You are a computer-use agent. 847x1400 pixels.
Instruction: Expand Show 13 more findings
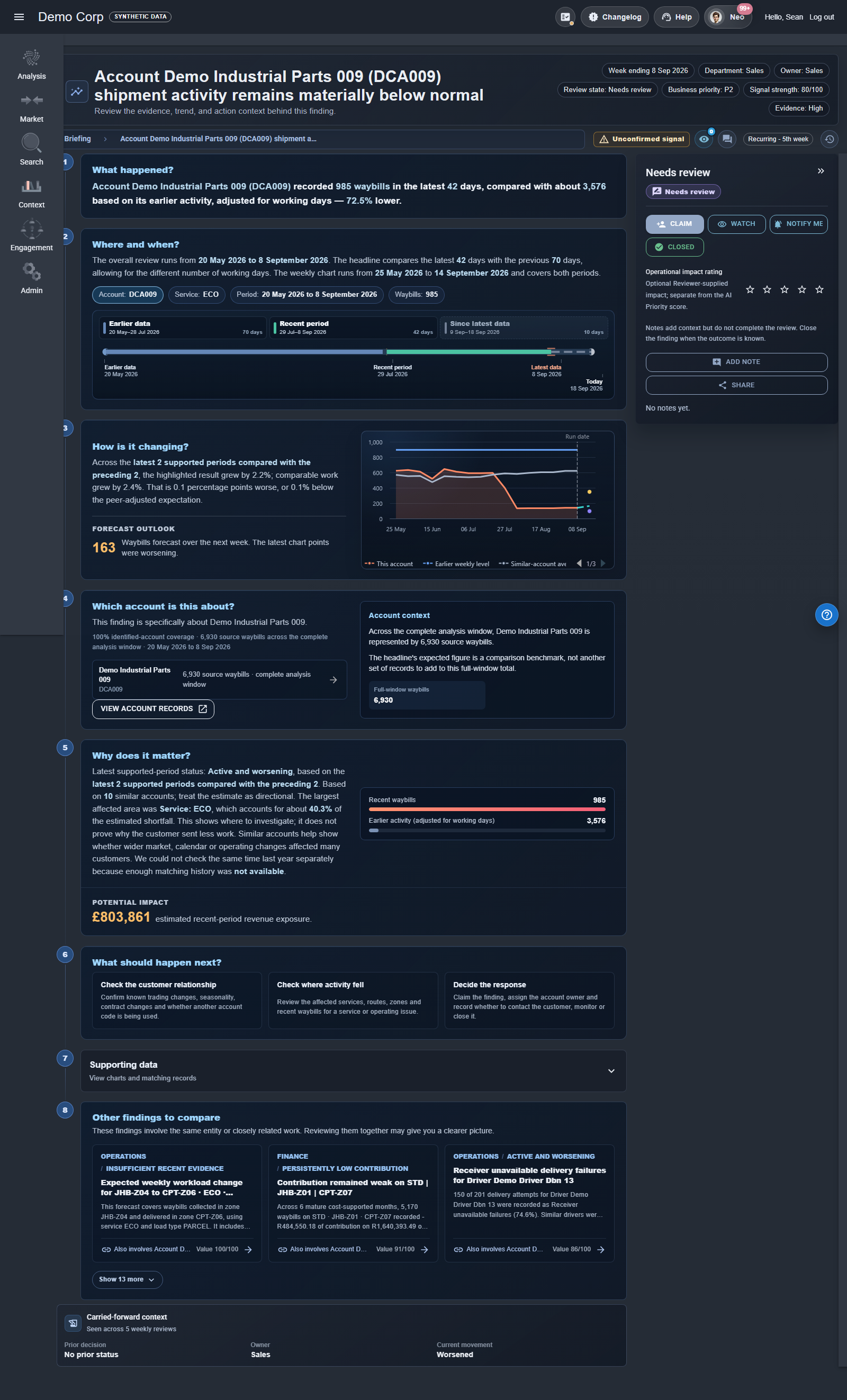point(127,1279)
